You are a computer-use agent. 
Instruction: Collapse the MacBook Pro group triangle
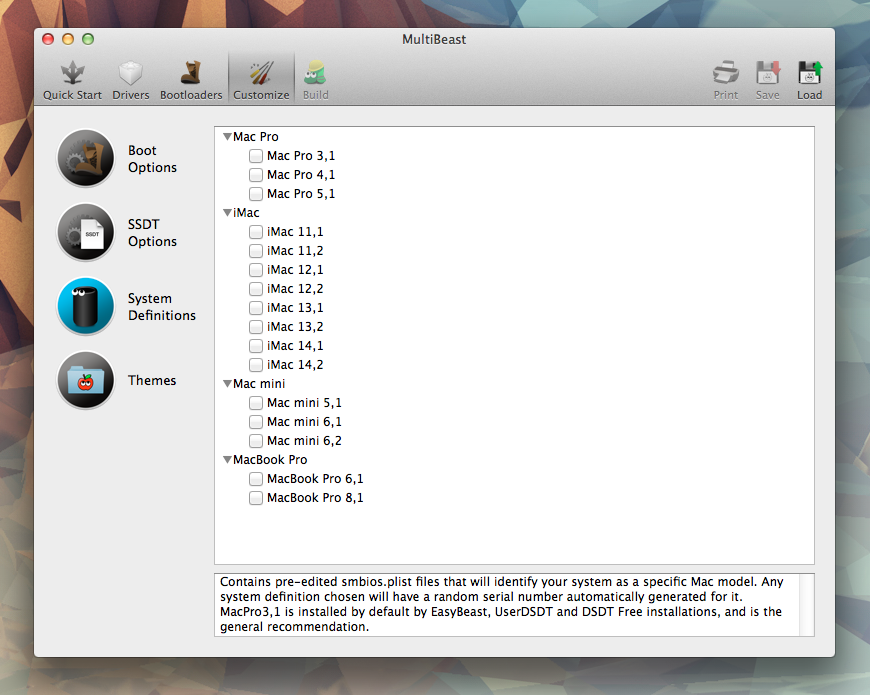[227, 459]
